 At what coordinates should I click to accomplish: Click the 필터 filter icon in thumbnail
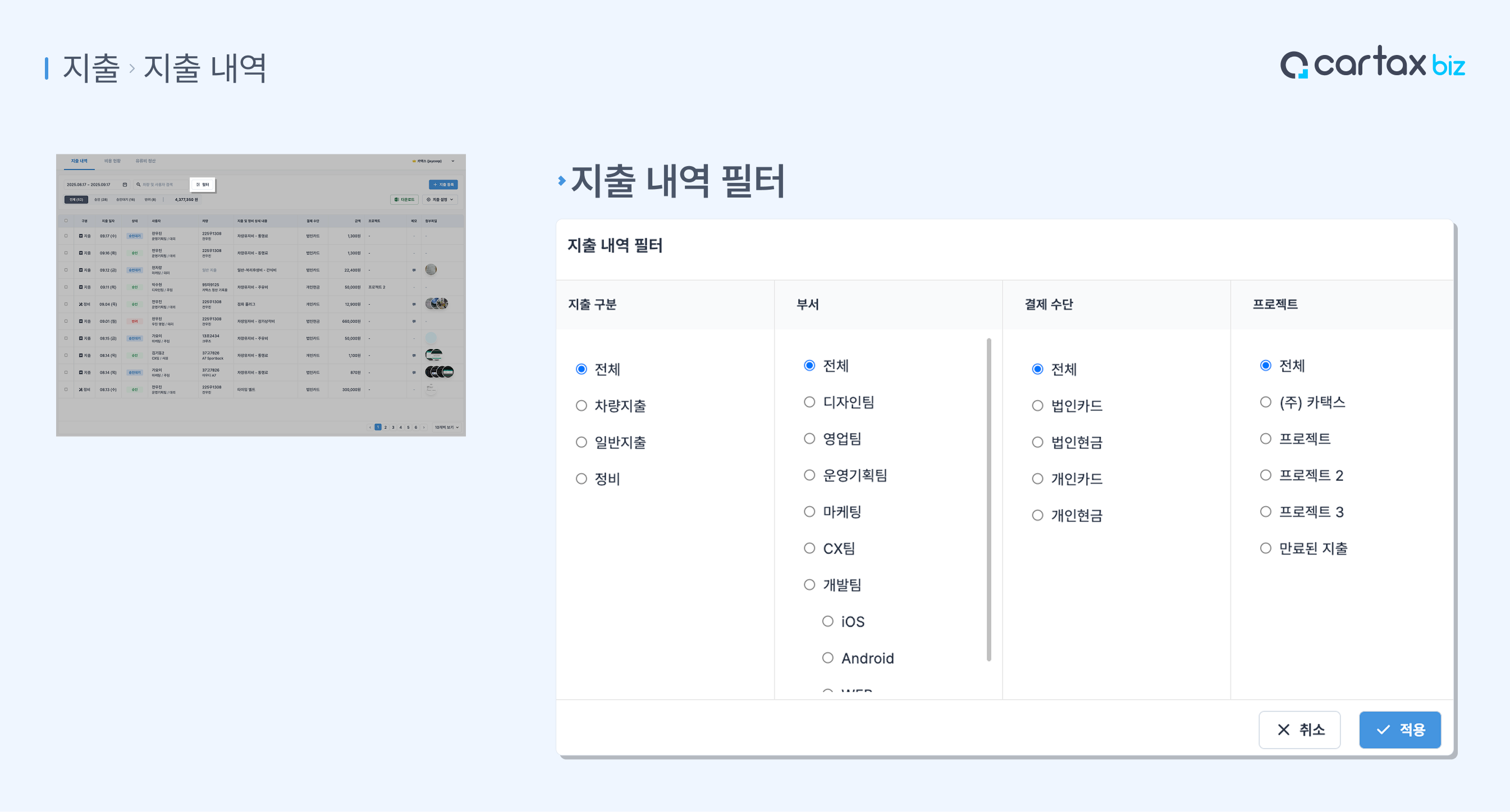click(198, 185)
